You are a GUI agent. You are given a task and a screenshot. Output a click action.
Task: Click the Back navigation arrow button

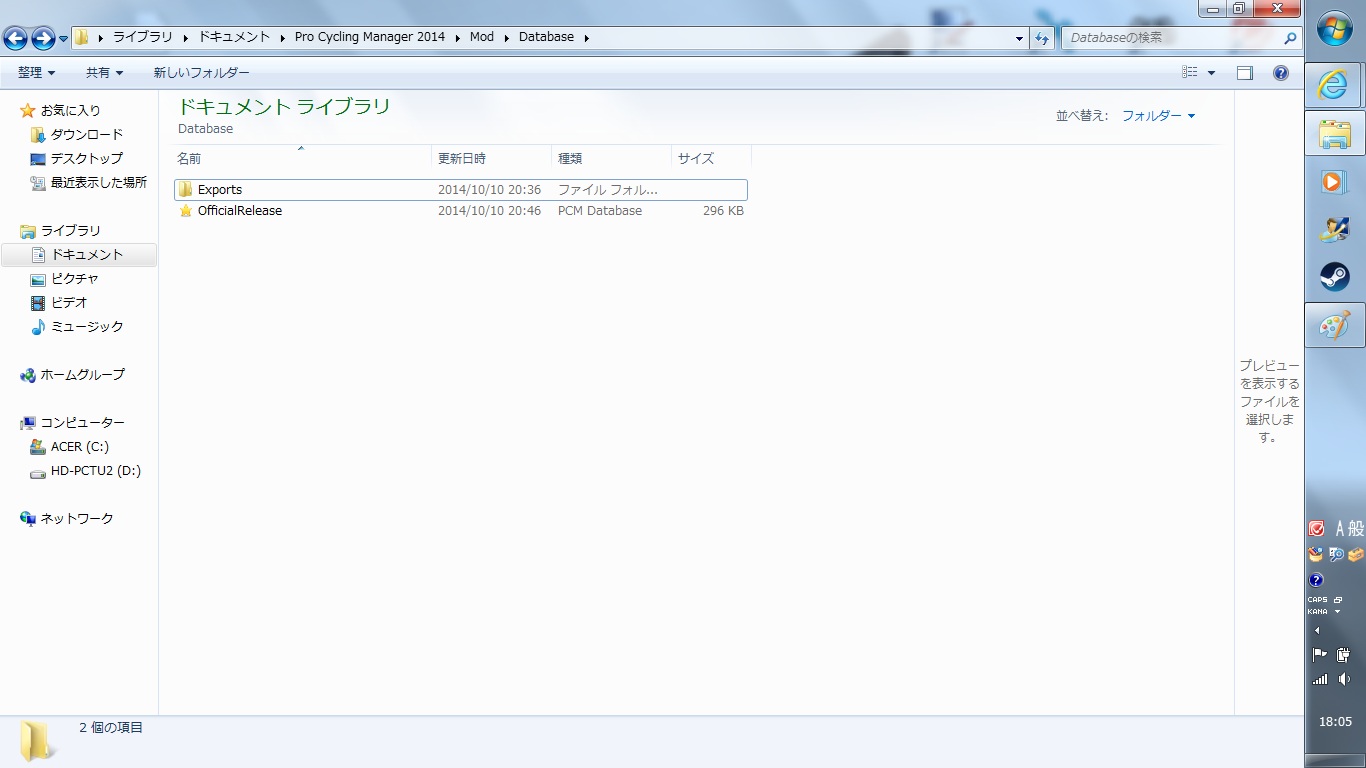tap(15, 39)
